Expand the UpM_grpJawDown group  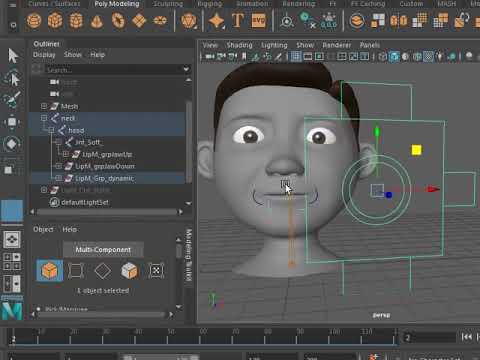58,166
